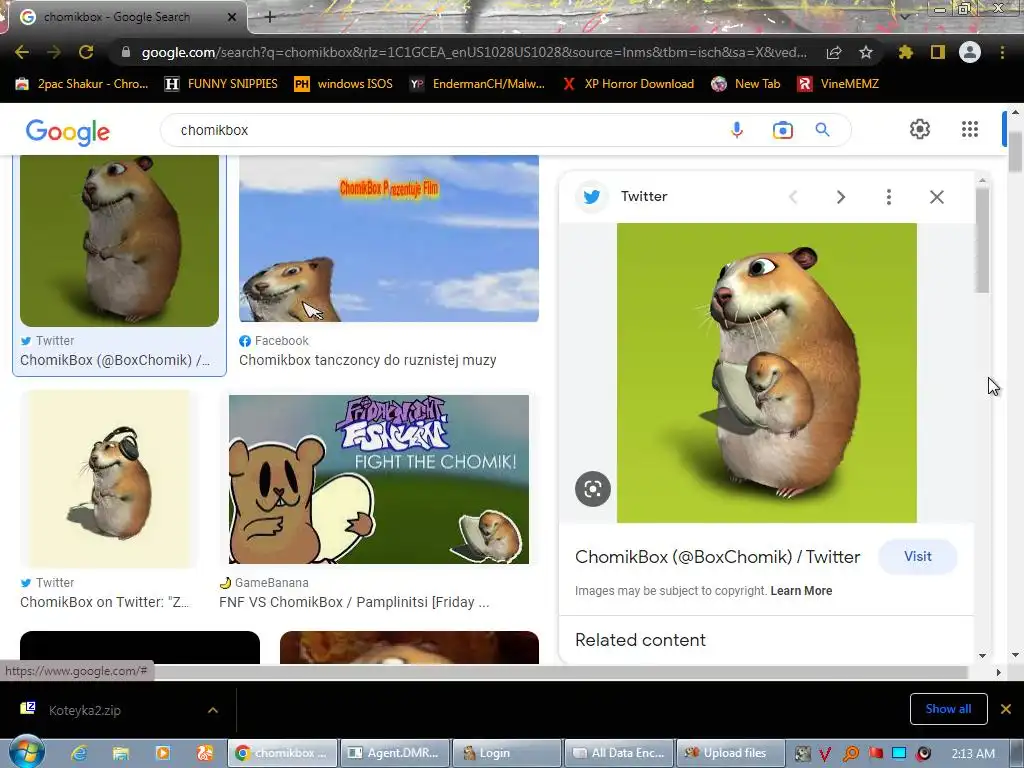This screenshot has width=1024, height=768.
Task: Start a voice search with the microphone
Action: point(737,130)
